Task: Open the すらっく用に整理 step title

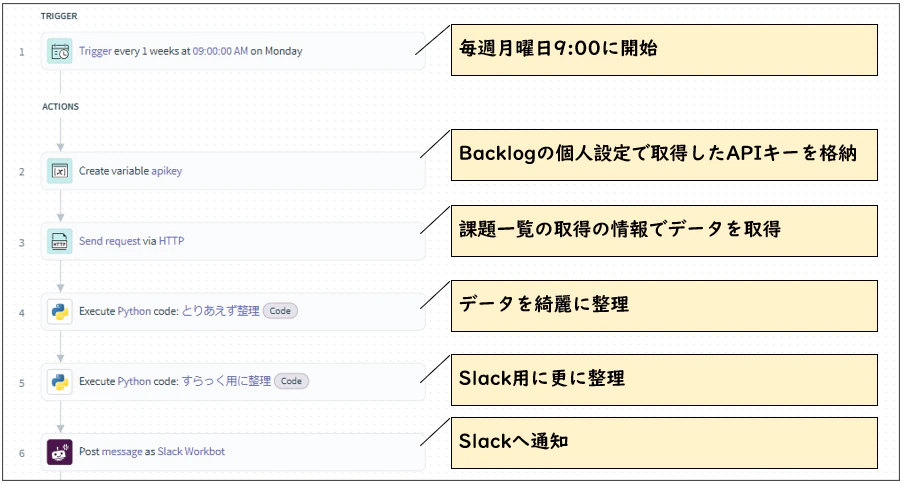Action: tap(226, 381)
